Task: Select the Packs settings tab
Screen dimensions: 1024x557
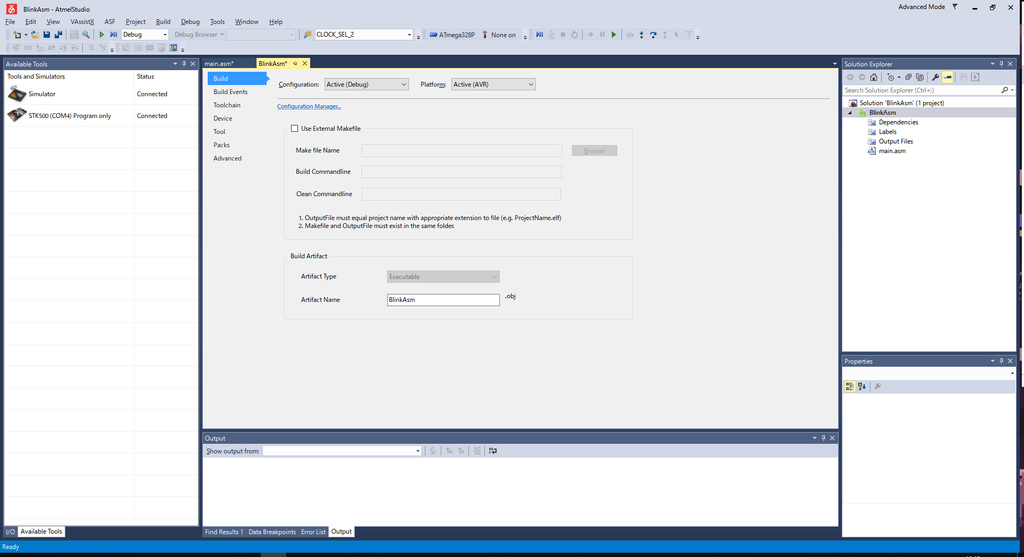Action: coord(221,145)
